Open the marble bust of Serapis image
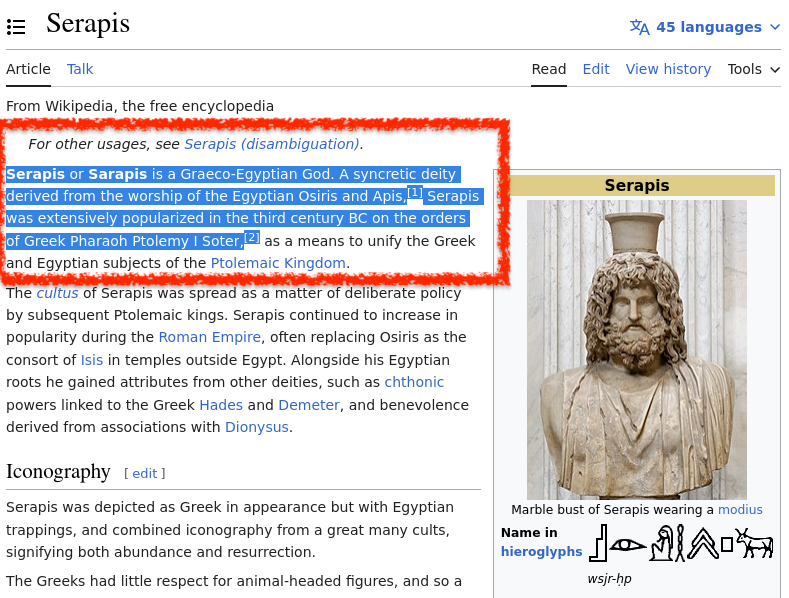This screenshot has height=598, width=789. point(636,349)
